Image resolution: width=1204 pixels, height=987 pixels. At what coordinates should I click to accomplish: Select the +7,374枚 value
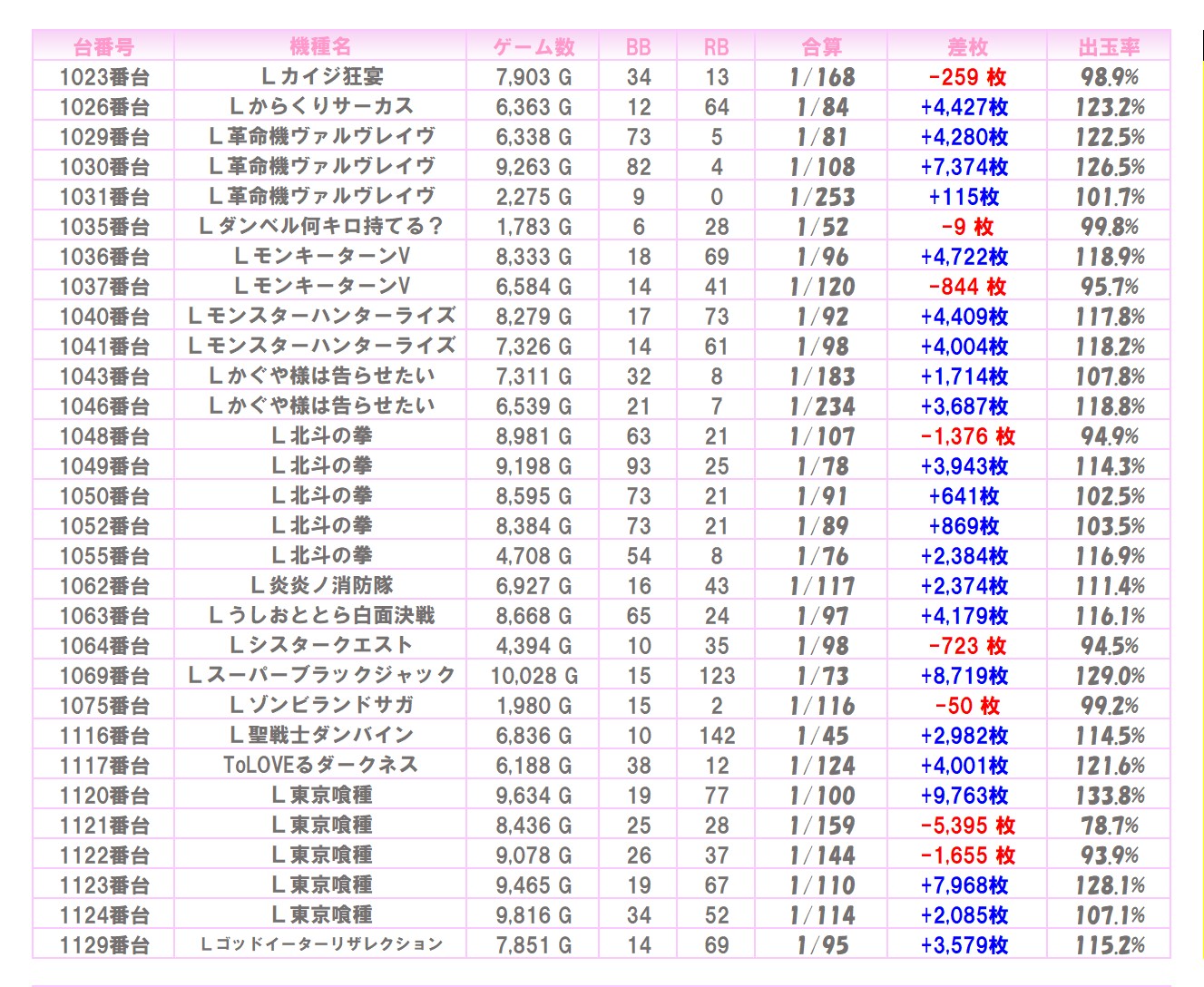tap(964, 167)
